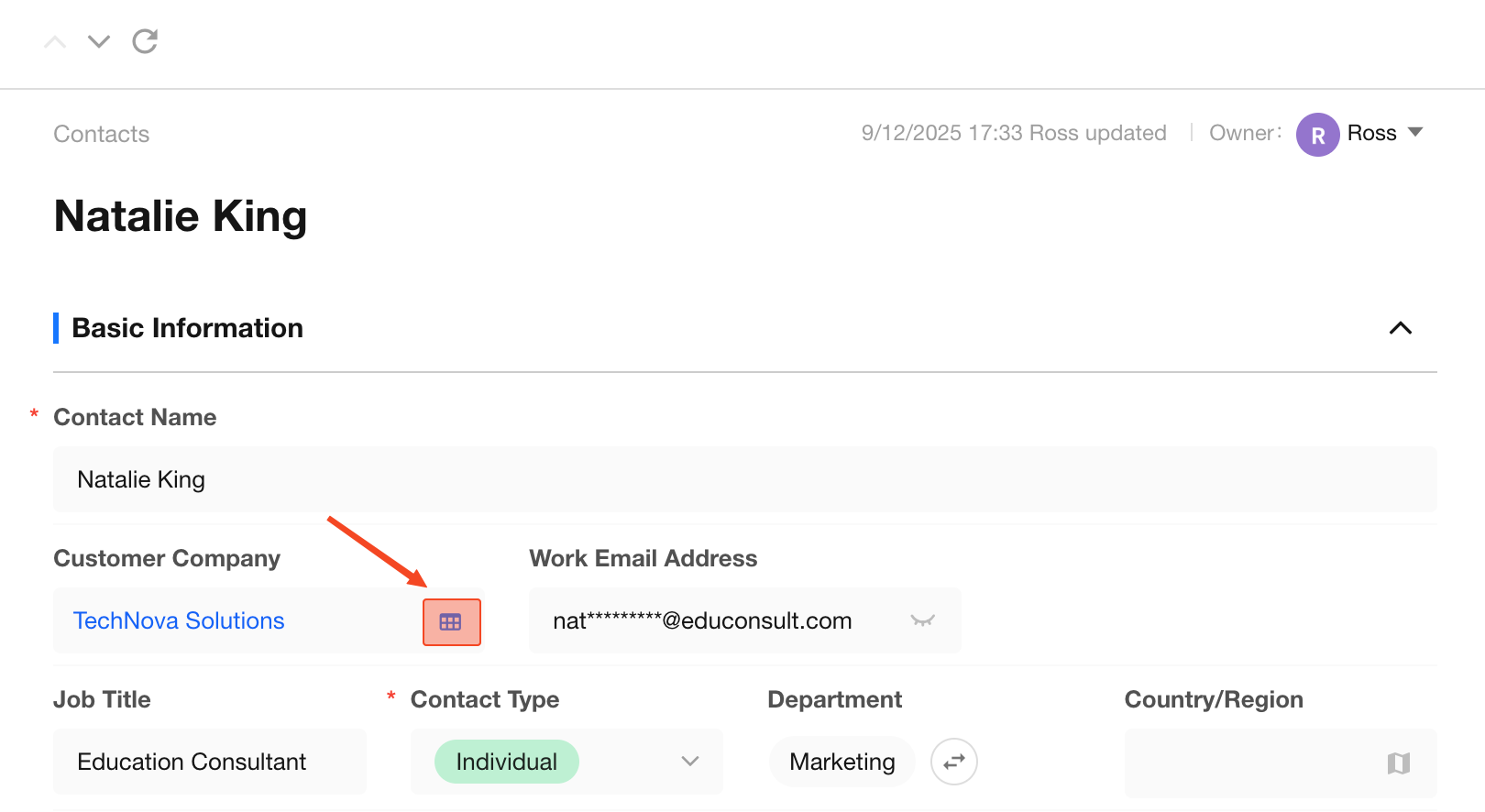Click the Marketing department tag
The width and height of the screenshot is (1485, 812).
click(841, 762)
